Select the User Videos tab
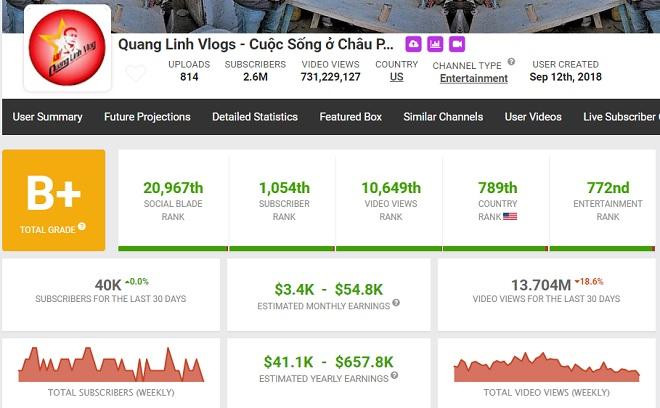660x408 pixels. [533, 117]
